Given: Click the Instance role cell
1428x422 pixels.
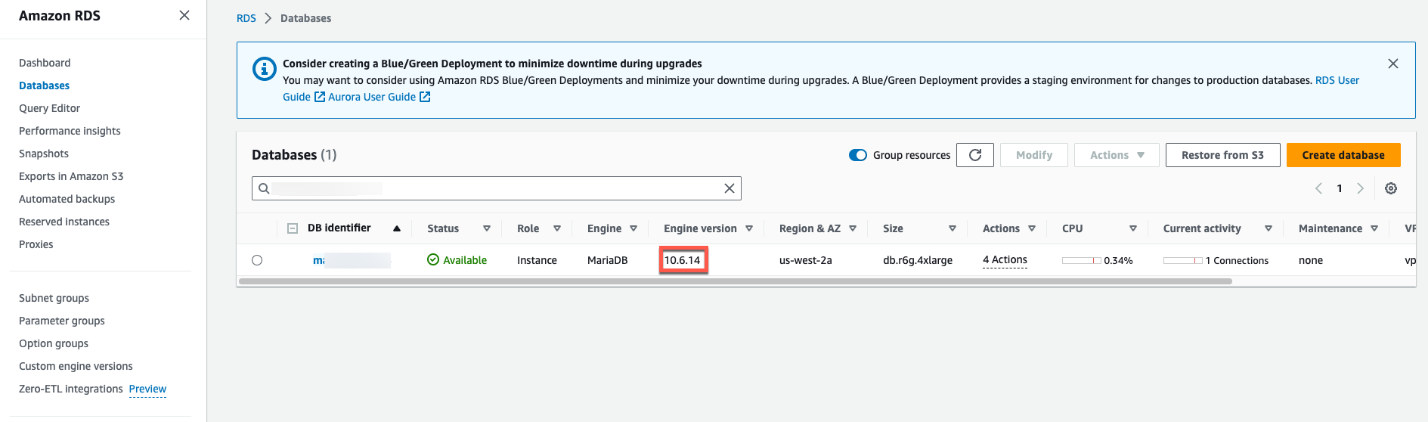Looking at the screenshot, I should pyautogui.click(x=537, y=260).
